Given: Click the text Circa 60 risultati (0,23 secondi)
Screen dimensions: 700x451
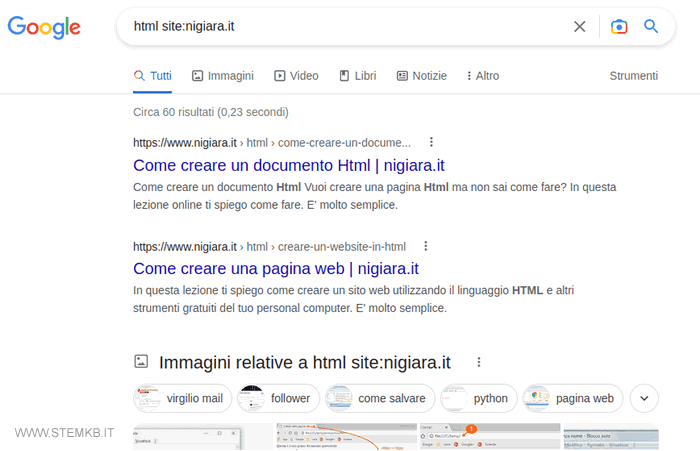Looking at the screenshot, I should (x=211, y=112).
